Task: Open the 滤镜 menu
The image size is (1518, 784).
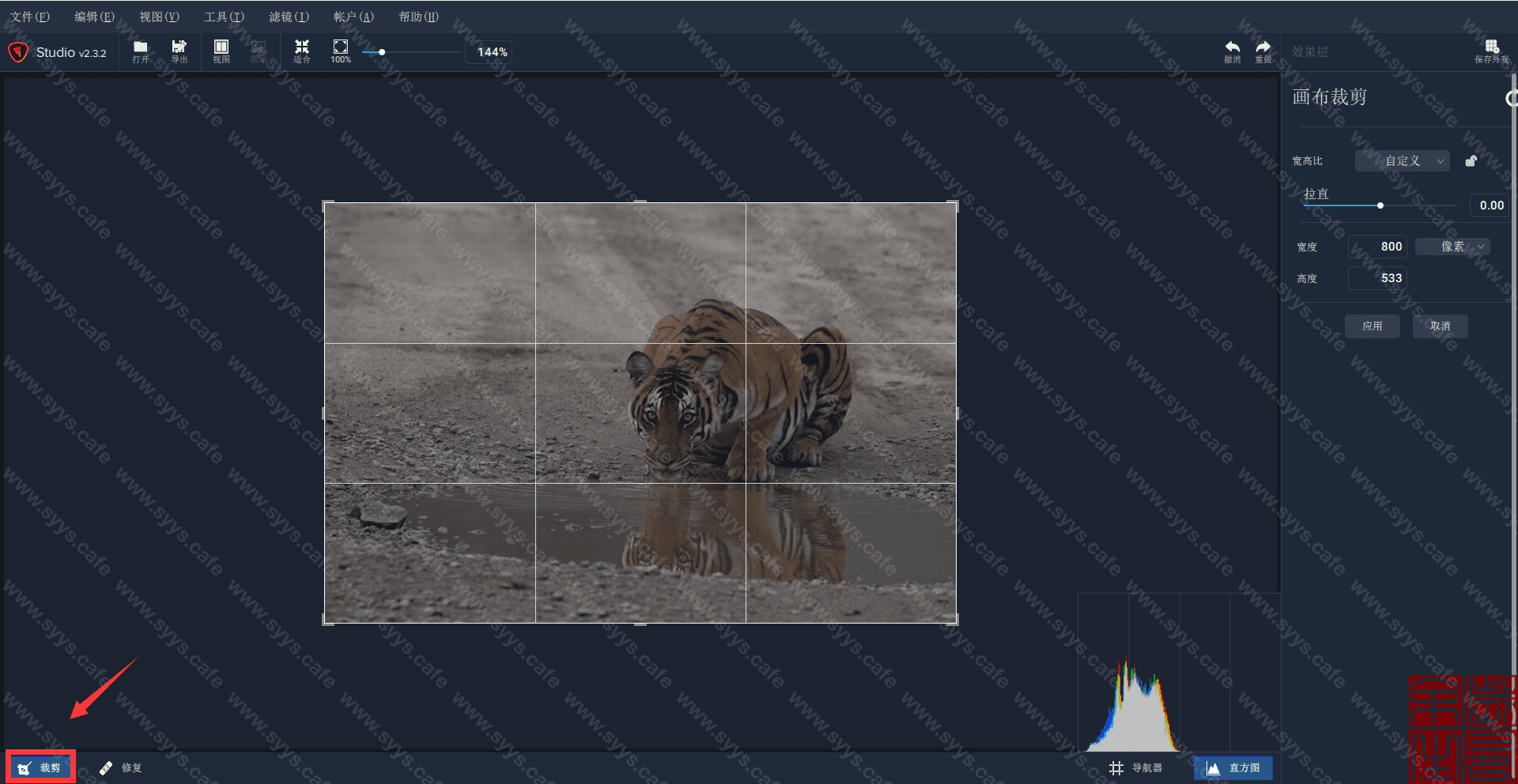Action: point(289,17)
